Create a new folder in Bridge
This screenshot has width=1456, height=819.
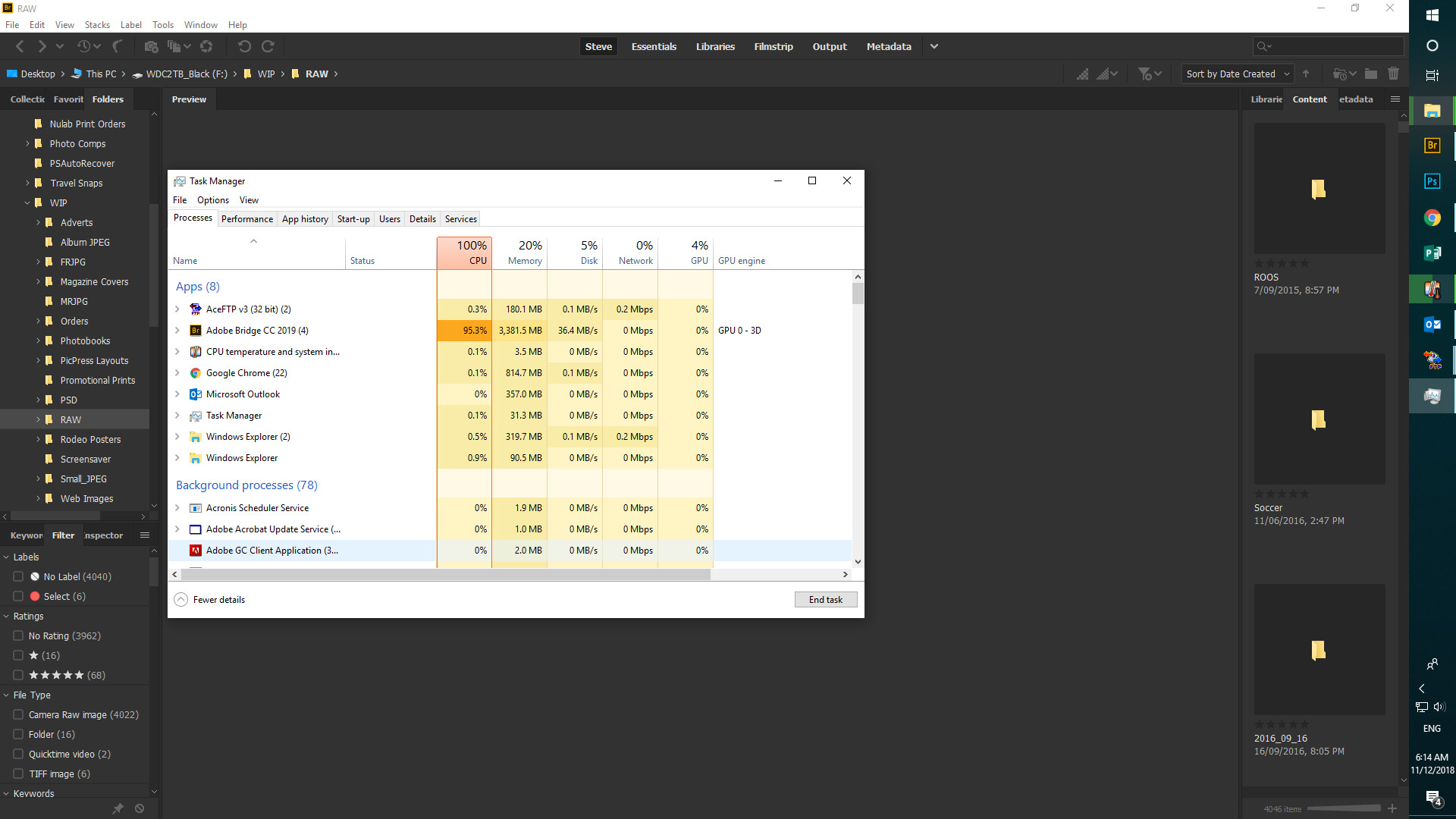(1371, 74)
